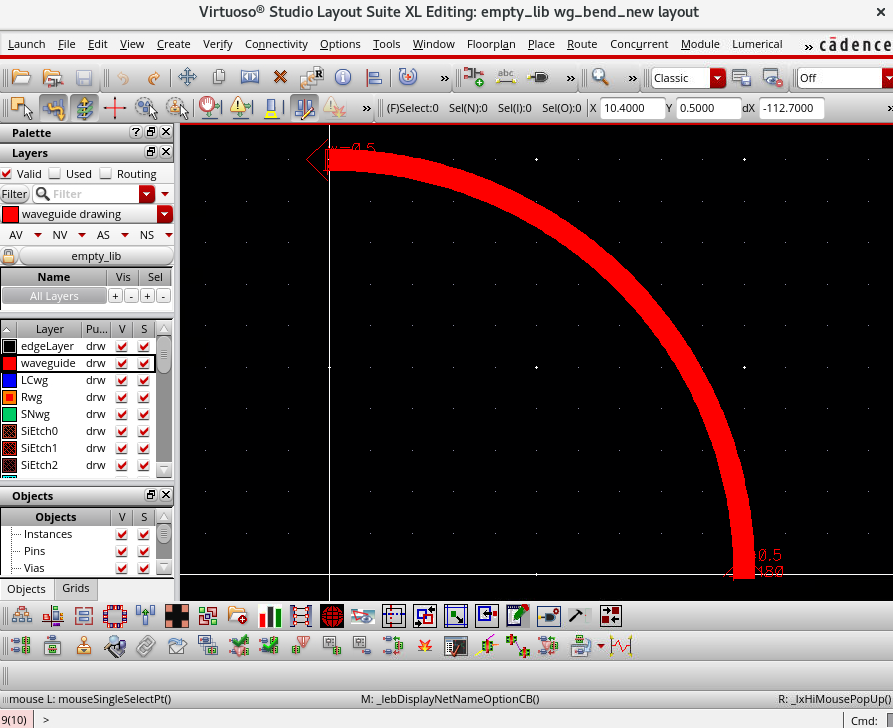Expand the NV dropdown arrow
Image resolution: width=893 pixels, height=728 pixels.
click(81, 235)
